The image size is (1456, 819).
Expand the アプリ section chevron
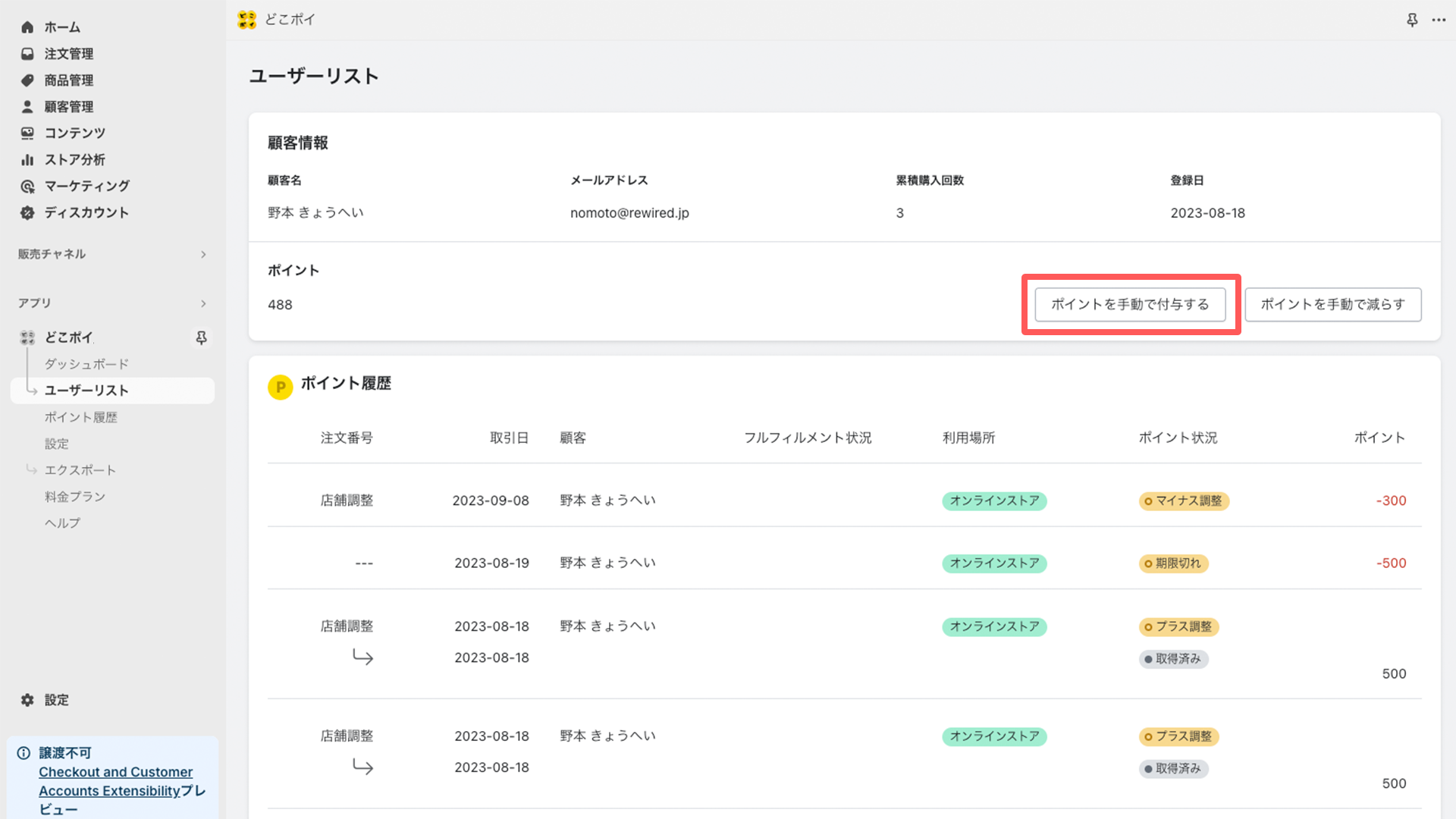click(x=203, y=303)
